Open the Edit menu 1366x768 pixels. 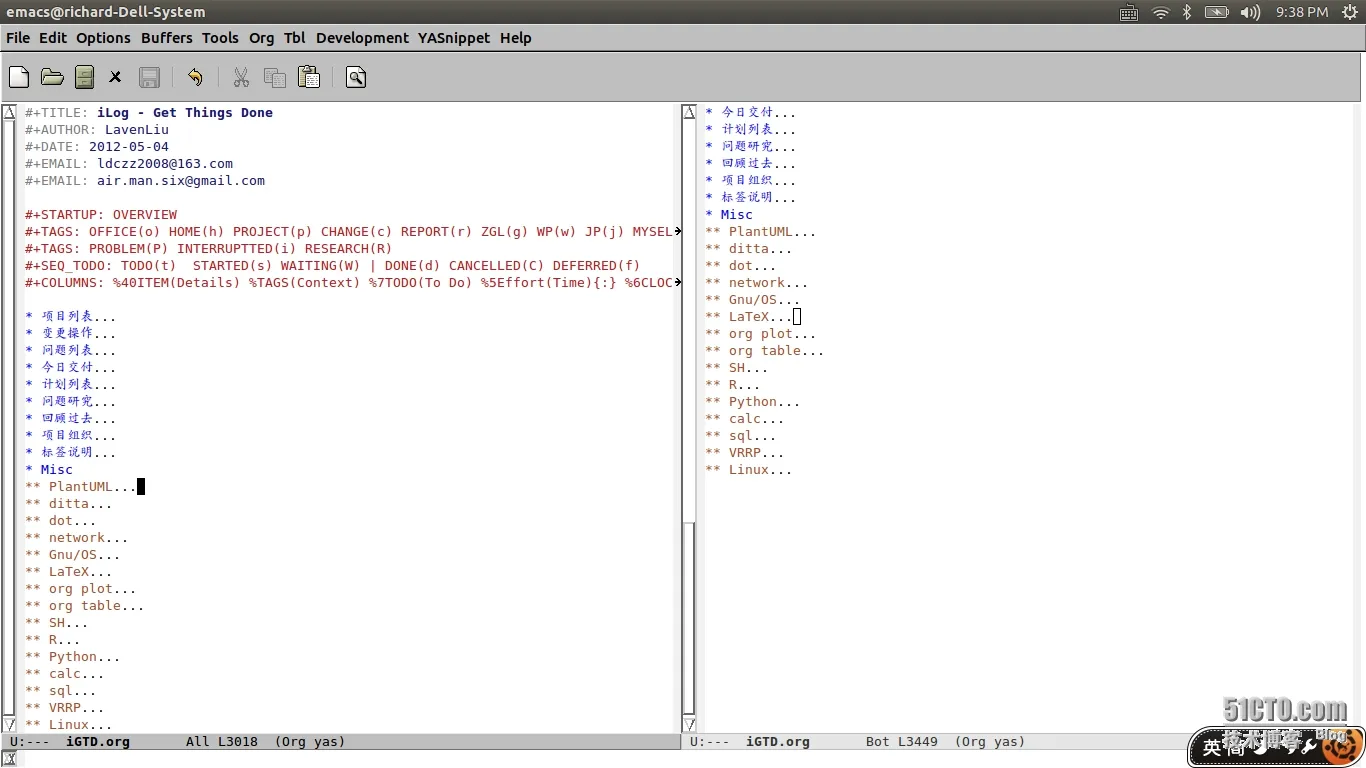53,38
